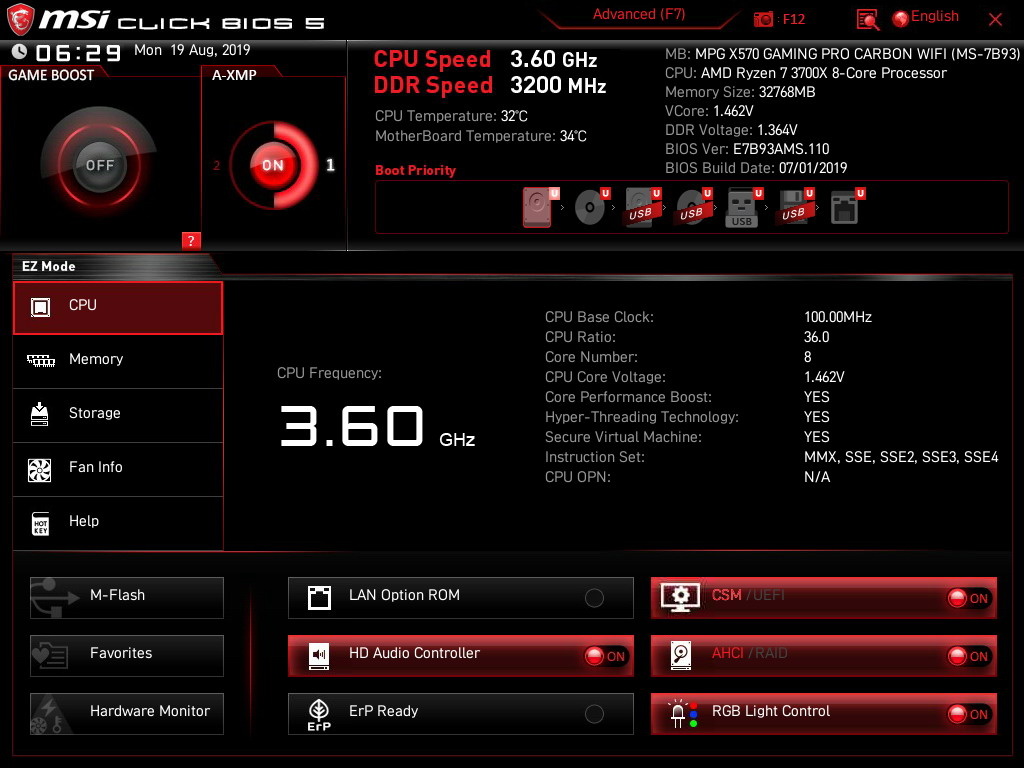Select the optical disc boot device icon

[x=590, y=207]
